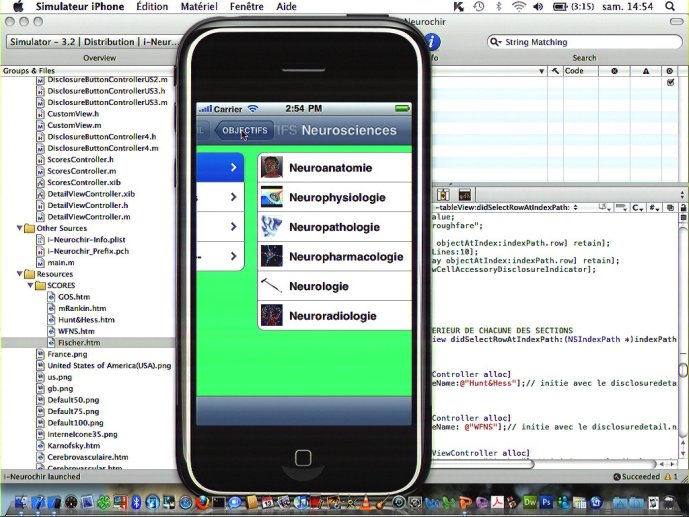Open the Neuroradiologie row
The image size is (689, 517).
point(335,315)
